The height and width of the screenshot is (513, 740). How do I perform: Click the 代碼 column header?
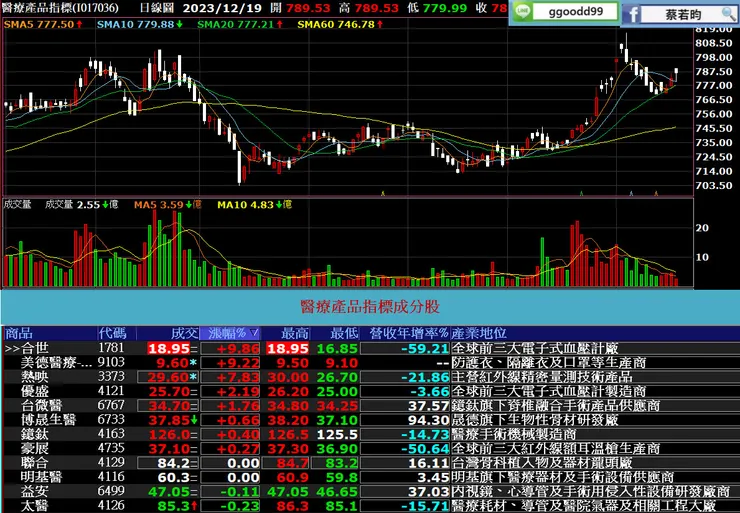click(112, 333)
